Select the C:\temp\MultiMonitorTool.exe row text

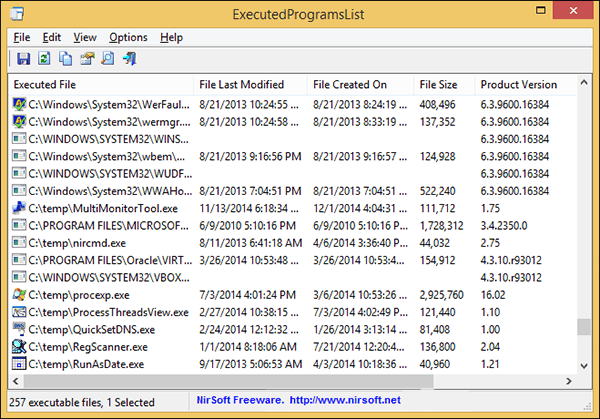point(103,209)
